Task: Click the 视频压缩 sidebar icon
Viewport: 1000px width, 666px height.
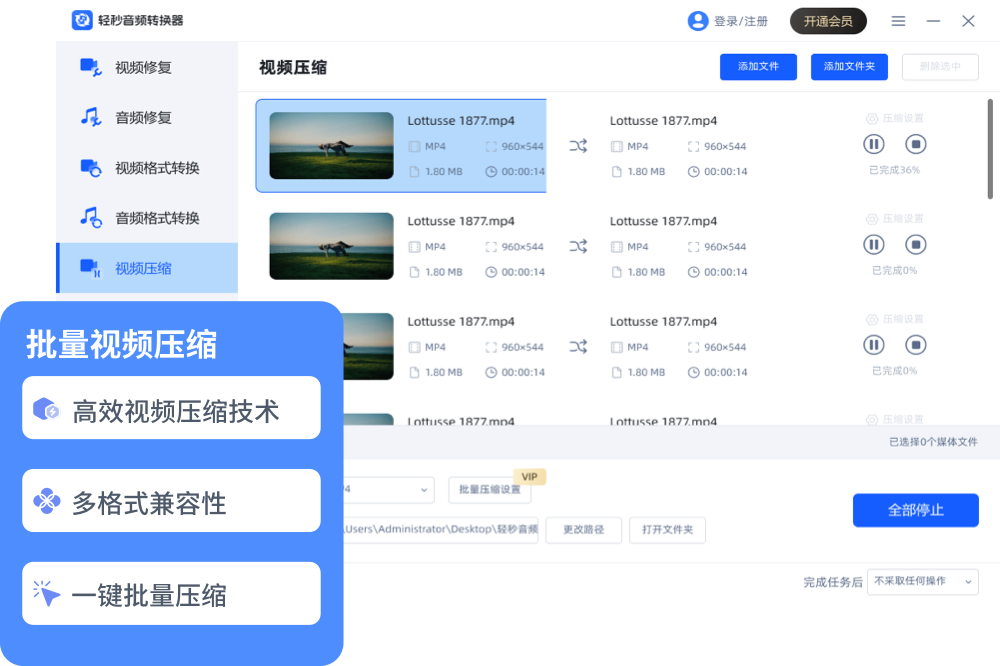Action: [x=91, y=268]
